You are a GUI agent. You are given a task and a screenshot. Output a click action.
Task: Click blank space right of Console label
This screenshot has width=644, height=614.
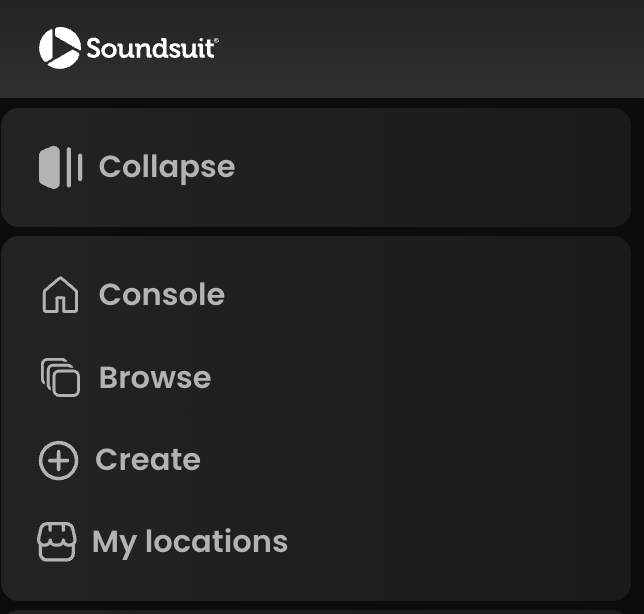point(430,295)
